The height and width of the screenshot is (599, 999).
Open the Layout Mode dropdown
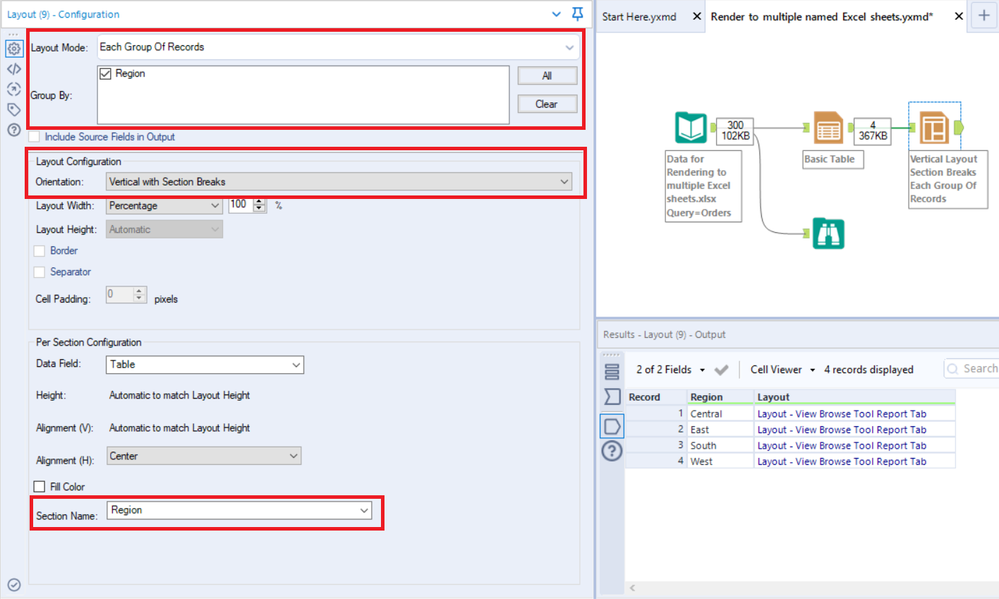coord(569,47)
